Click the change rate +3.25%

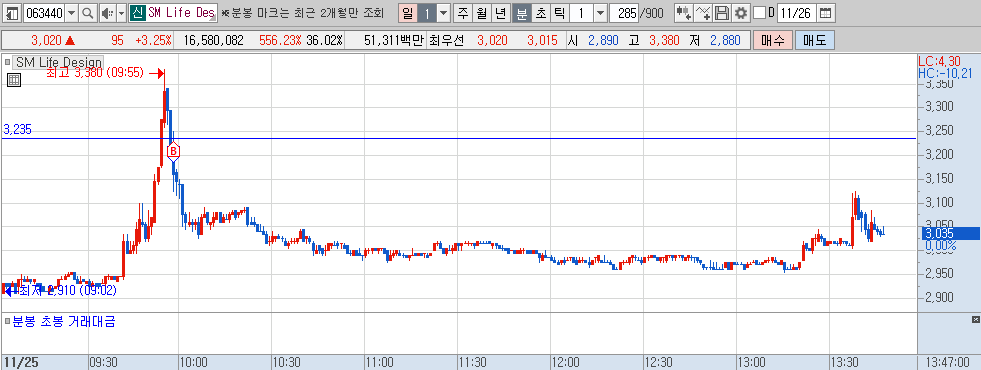(x=153, y=41)
